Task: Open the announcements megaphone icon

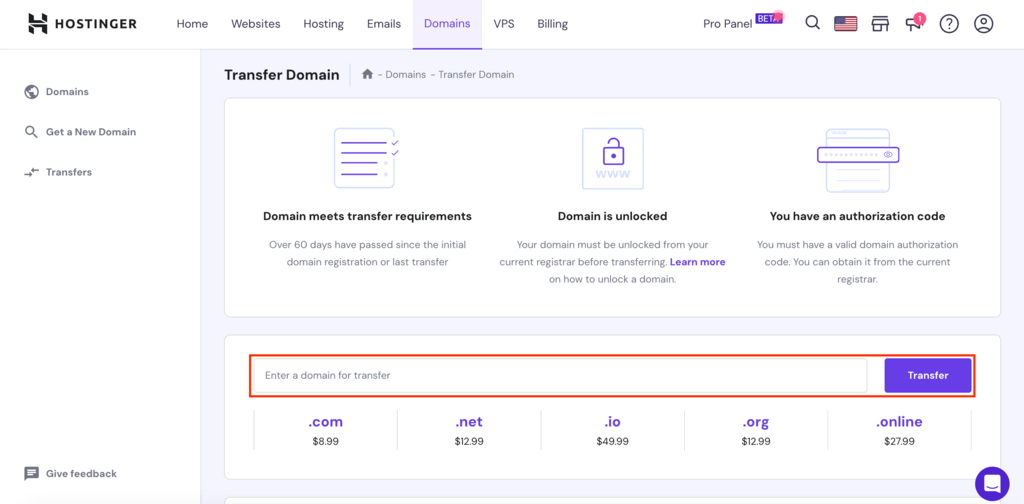Action: point(913,24)
